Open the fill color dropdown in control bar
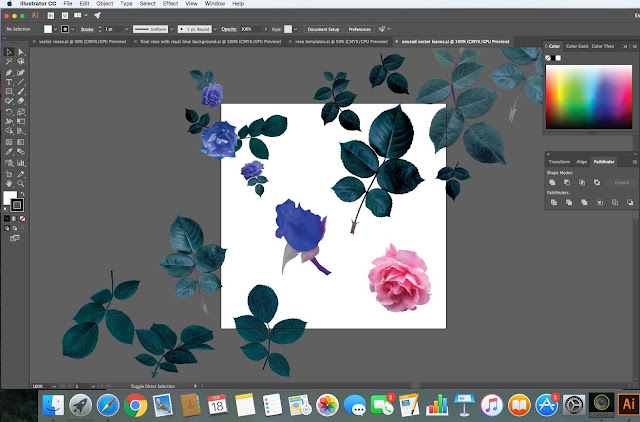Viewport: 640px width, 422px height. (x=56, y=29)
